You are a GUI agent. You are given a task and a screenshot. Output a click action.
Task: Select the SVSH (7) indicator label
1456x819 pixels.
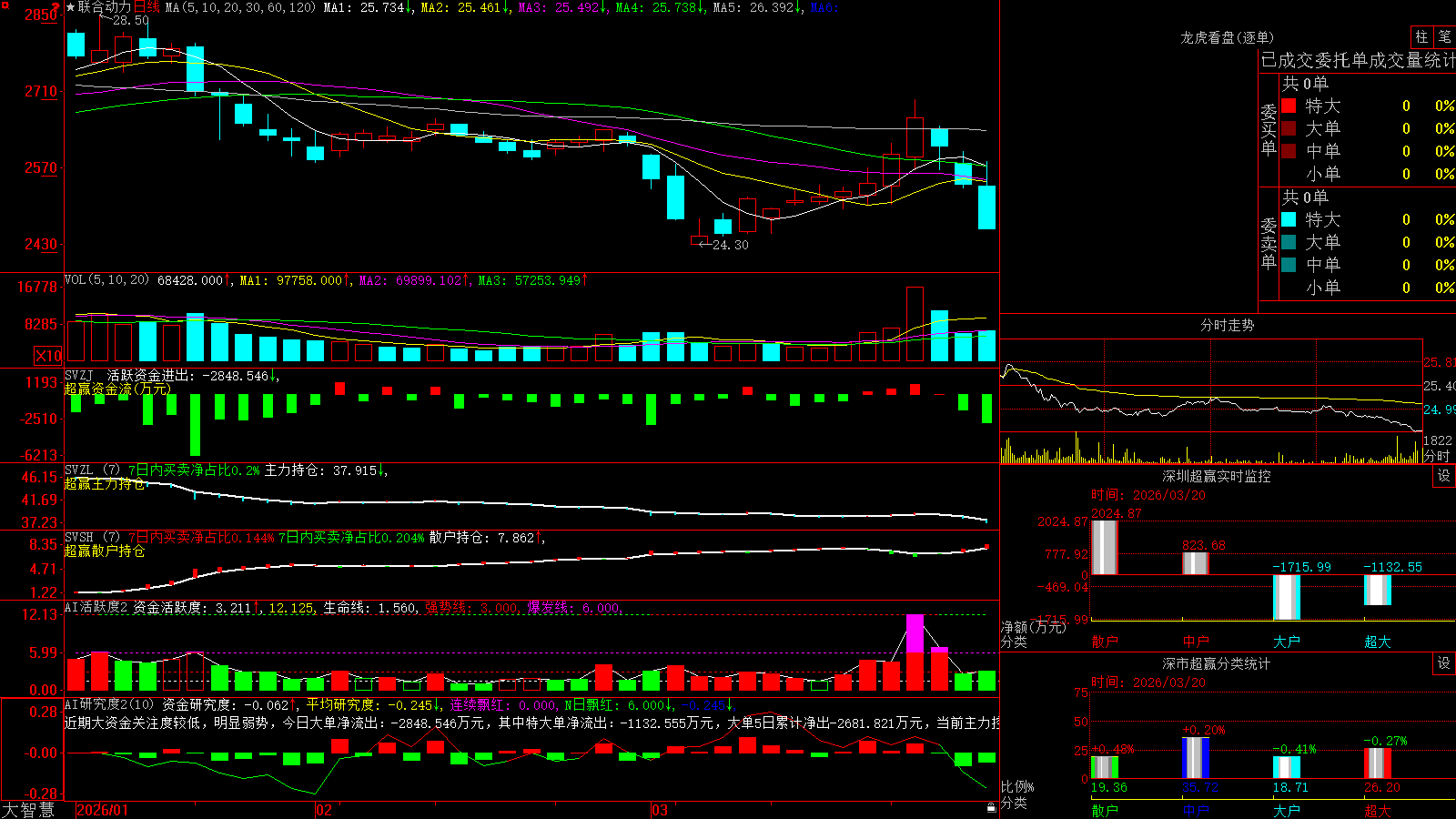92,537
